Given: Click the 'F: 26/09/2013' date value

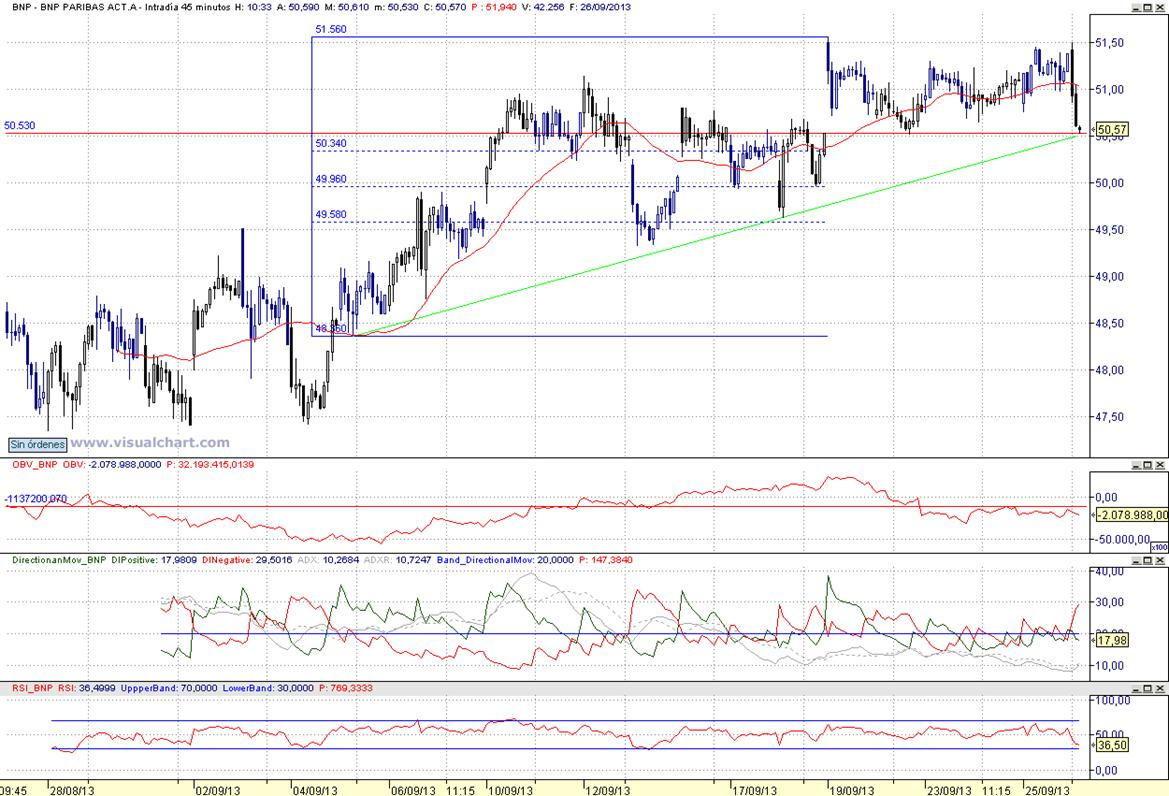Looking at the screenshot, I should pos(600,7).
